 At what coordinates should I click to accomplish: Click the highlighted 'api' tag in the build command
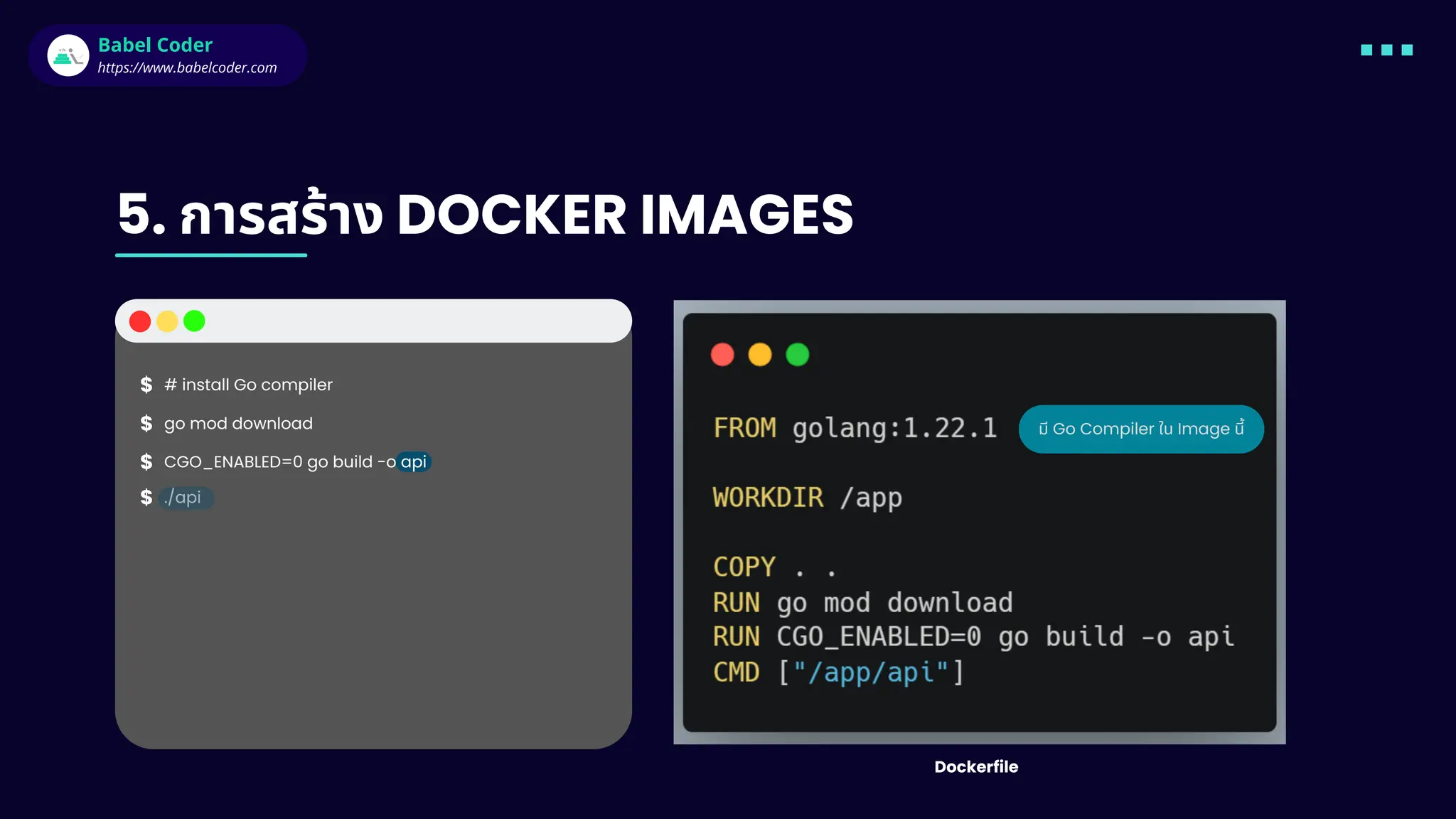pos(414,462)
